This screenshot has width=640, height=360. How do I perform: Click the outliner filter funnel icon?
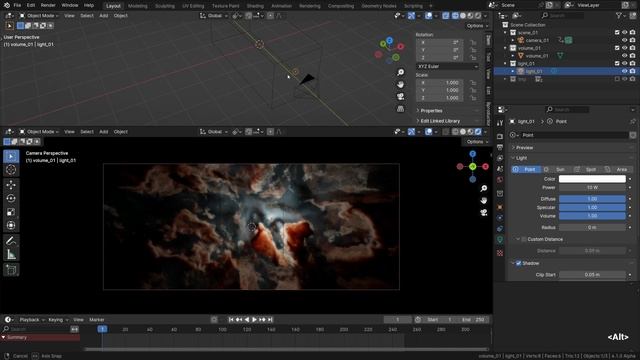coord(619,16)
